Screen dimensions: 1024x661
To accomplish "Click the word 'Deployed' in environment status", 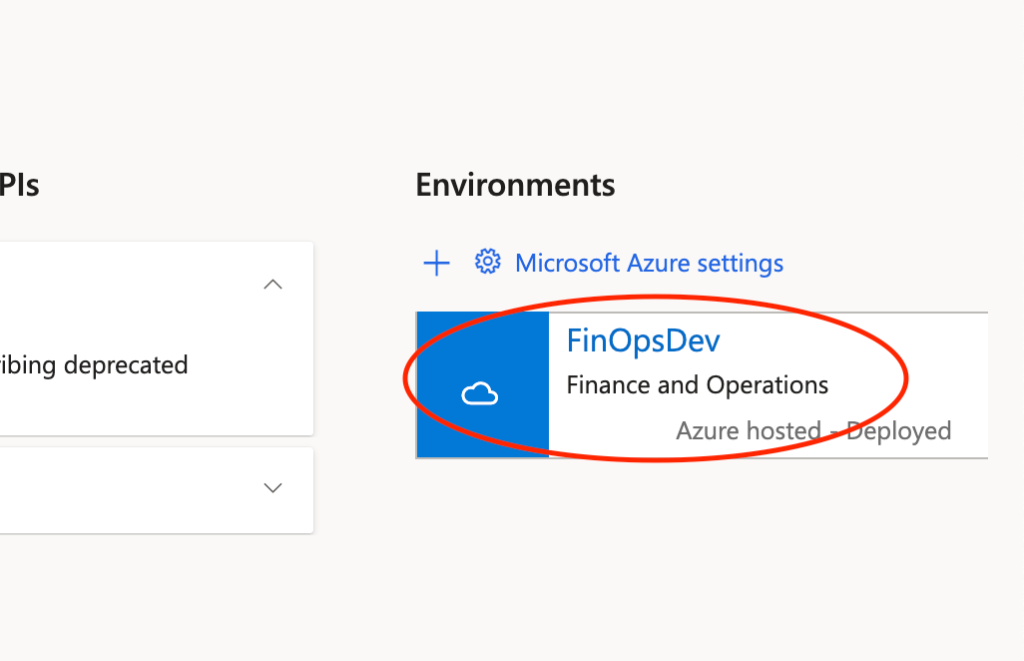I will [898, 431].
